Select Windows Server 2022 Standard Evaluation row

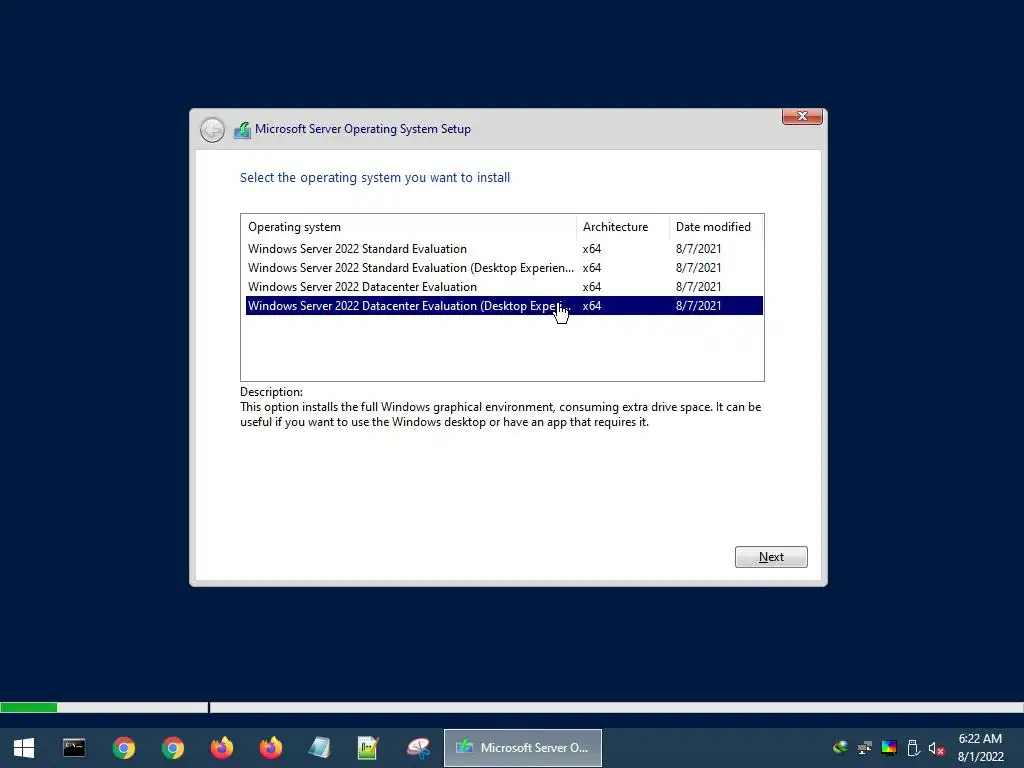click(x=504, y=249)
